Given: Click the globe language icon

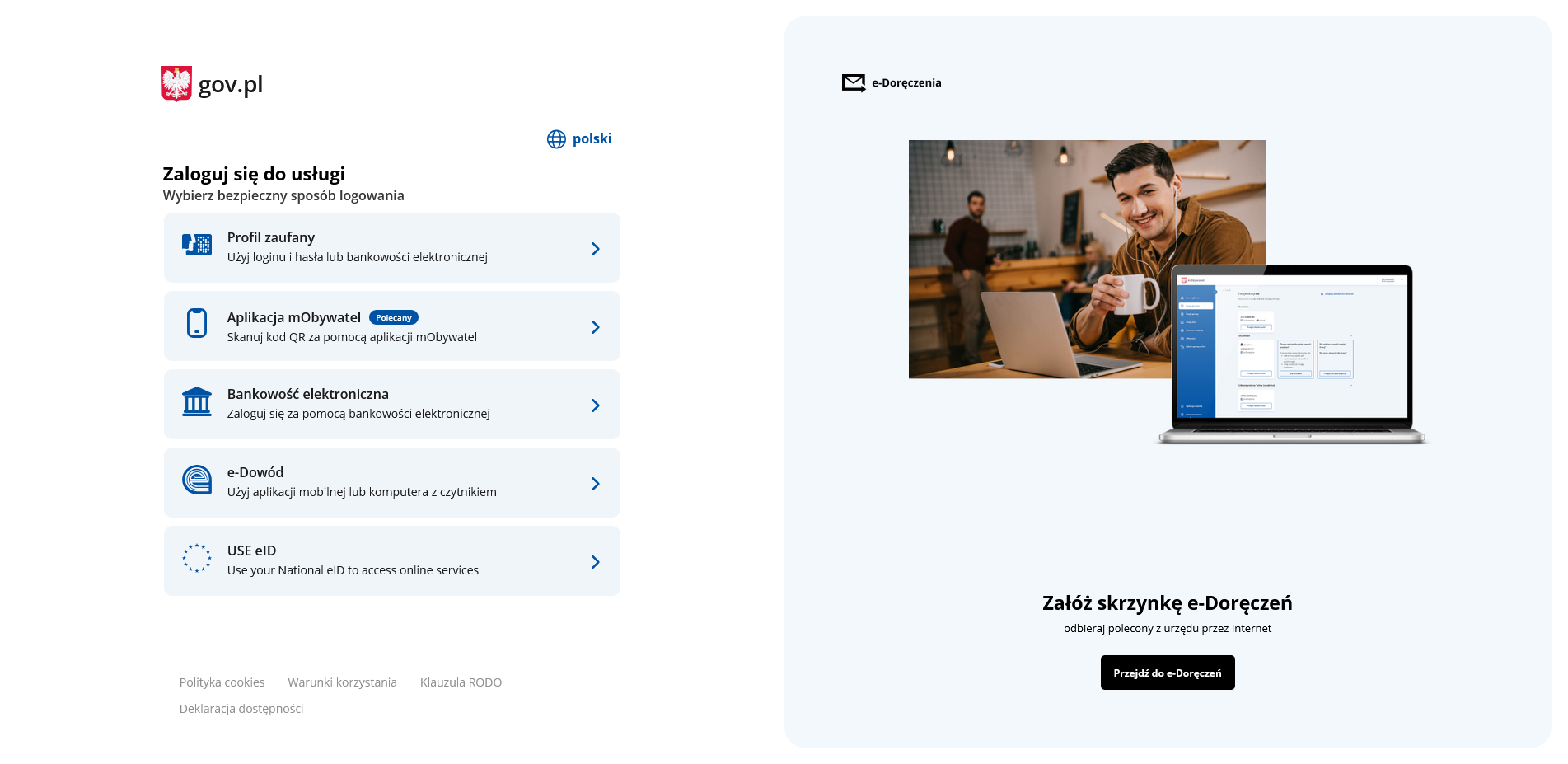Looking at the screenshot, I should [x=556, y=139].
